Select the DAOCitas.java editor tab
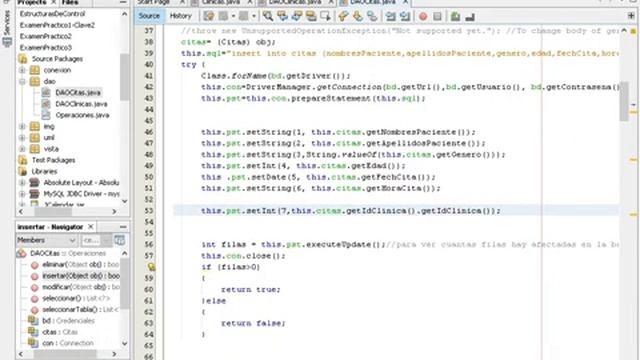640x360 pixels. tap(372, 2)
